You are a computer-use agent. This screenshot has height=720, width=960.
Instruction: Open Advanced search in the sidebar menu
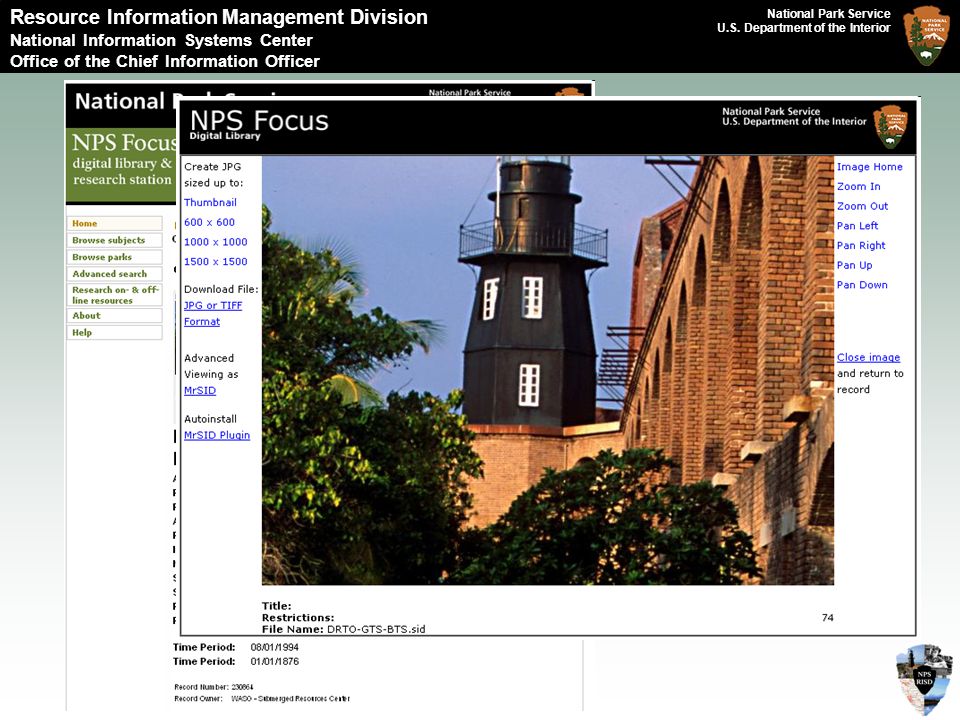point(114,274)
